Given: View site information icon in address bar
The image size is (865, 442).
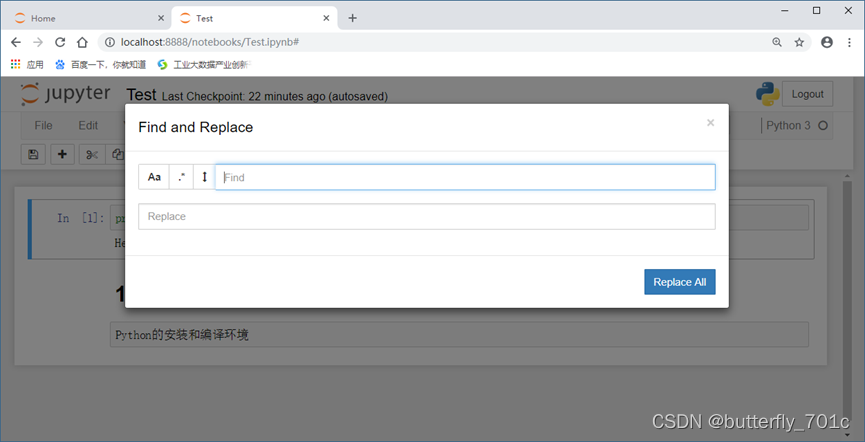Looking at the screenshot, I should 110,42.
